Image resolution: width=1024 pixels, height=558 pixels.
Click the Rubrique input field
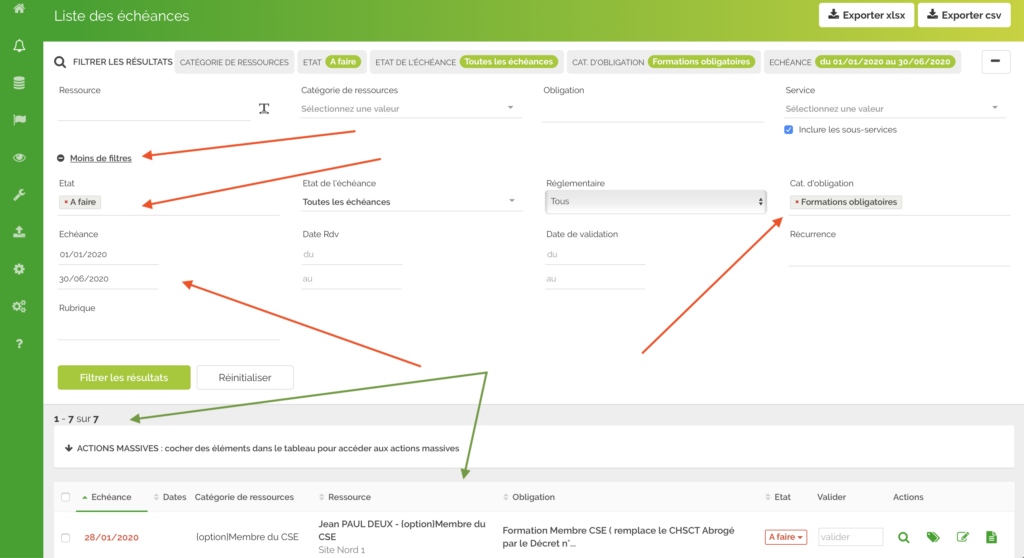point(168,329)
